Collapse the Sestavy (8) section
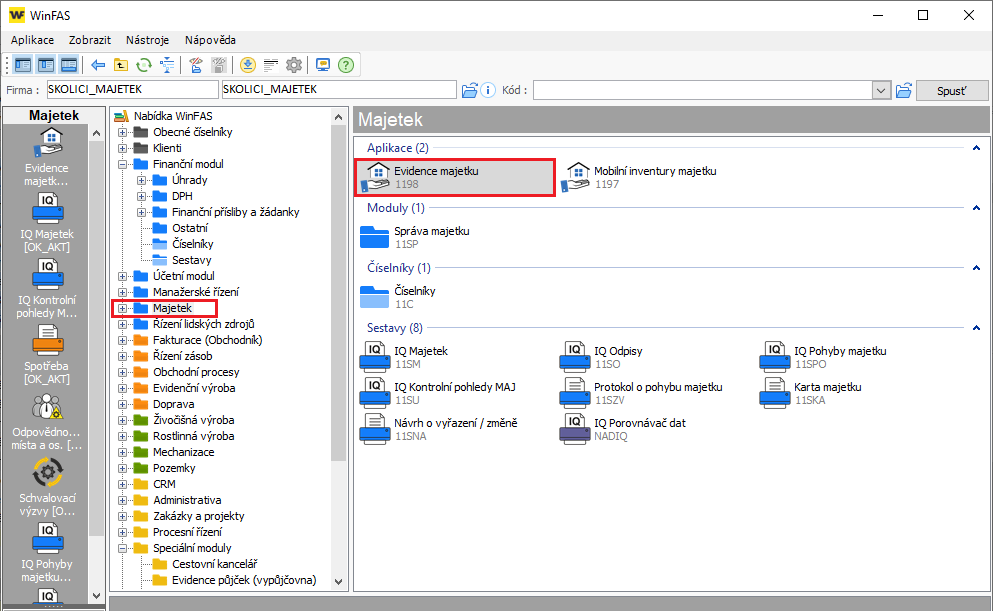The width and height of the screenshot is (993, 611). 977,328
